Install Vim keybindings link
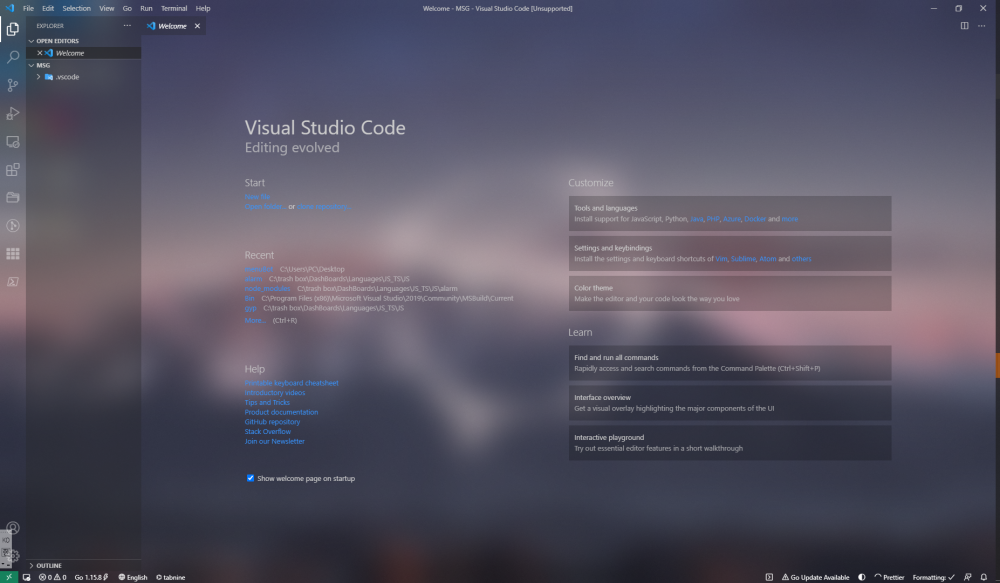Viewport: 1000px width, 583px height. point(721,259)
